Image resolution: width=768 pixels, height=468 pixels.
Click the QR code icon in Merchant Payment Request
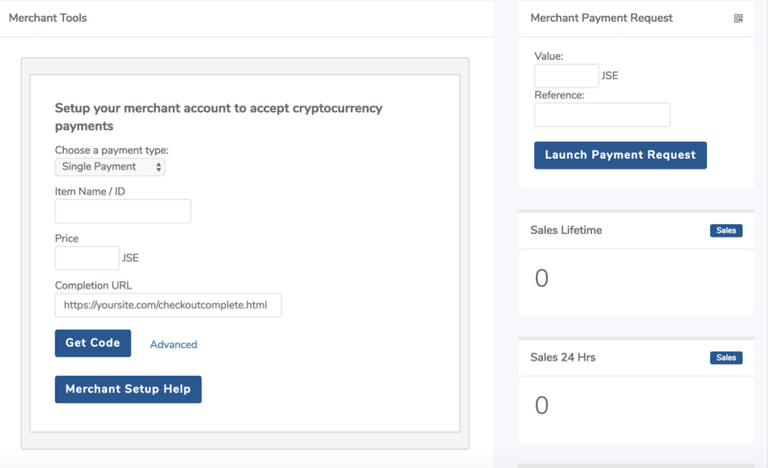coord(738,18)
